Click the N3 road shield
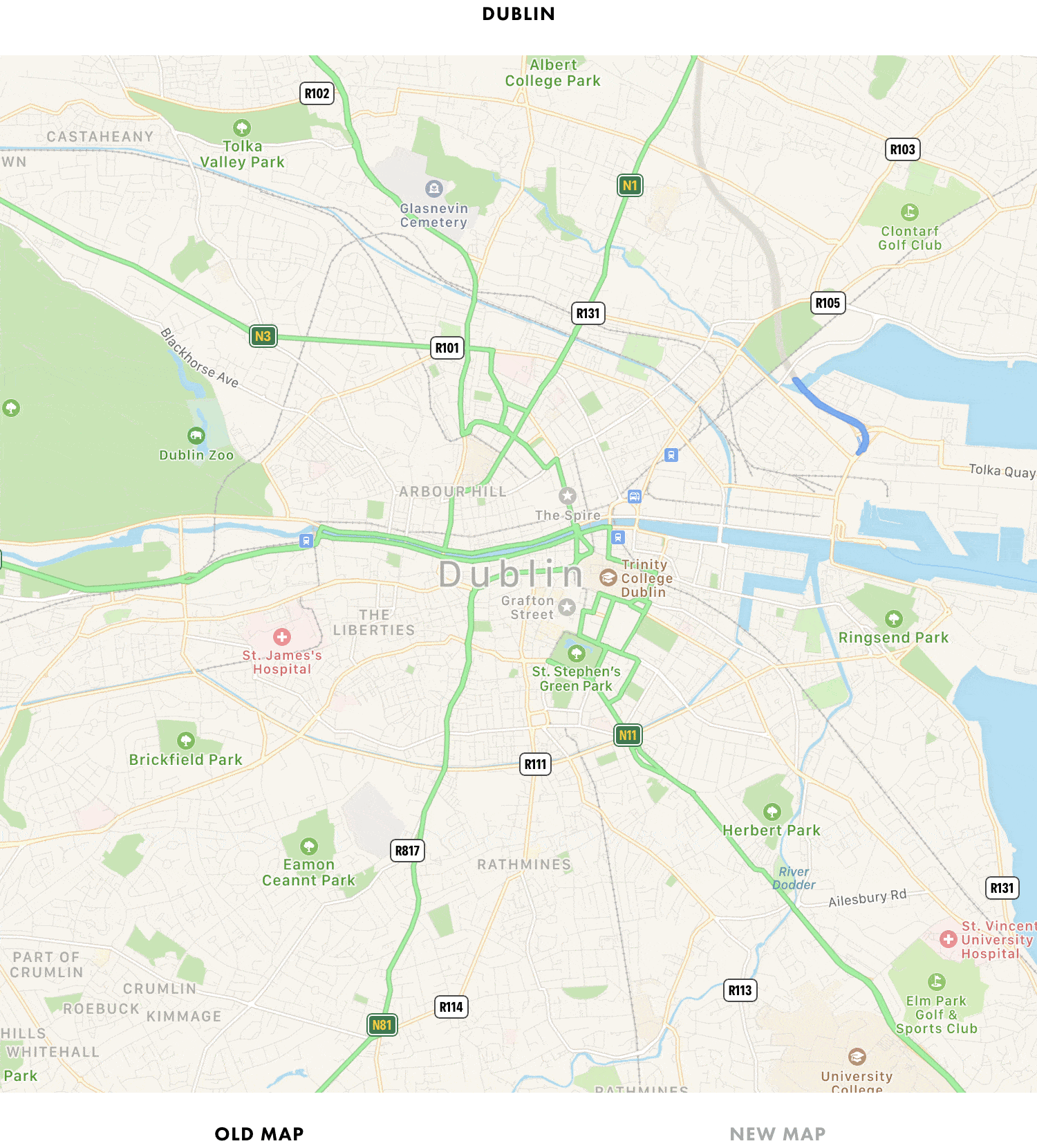1037x1148 pixels. [x=263, y=337]
